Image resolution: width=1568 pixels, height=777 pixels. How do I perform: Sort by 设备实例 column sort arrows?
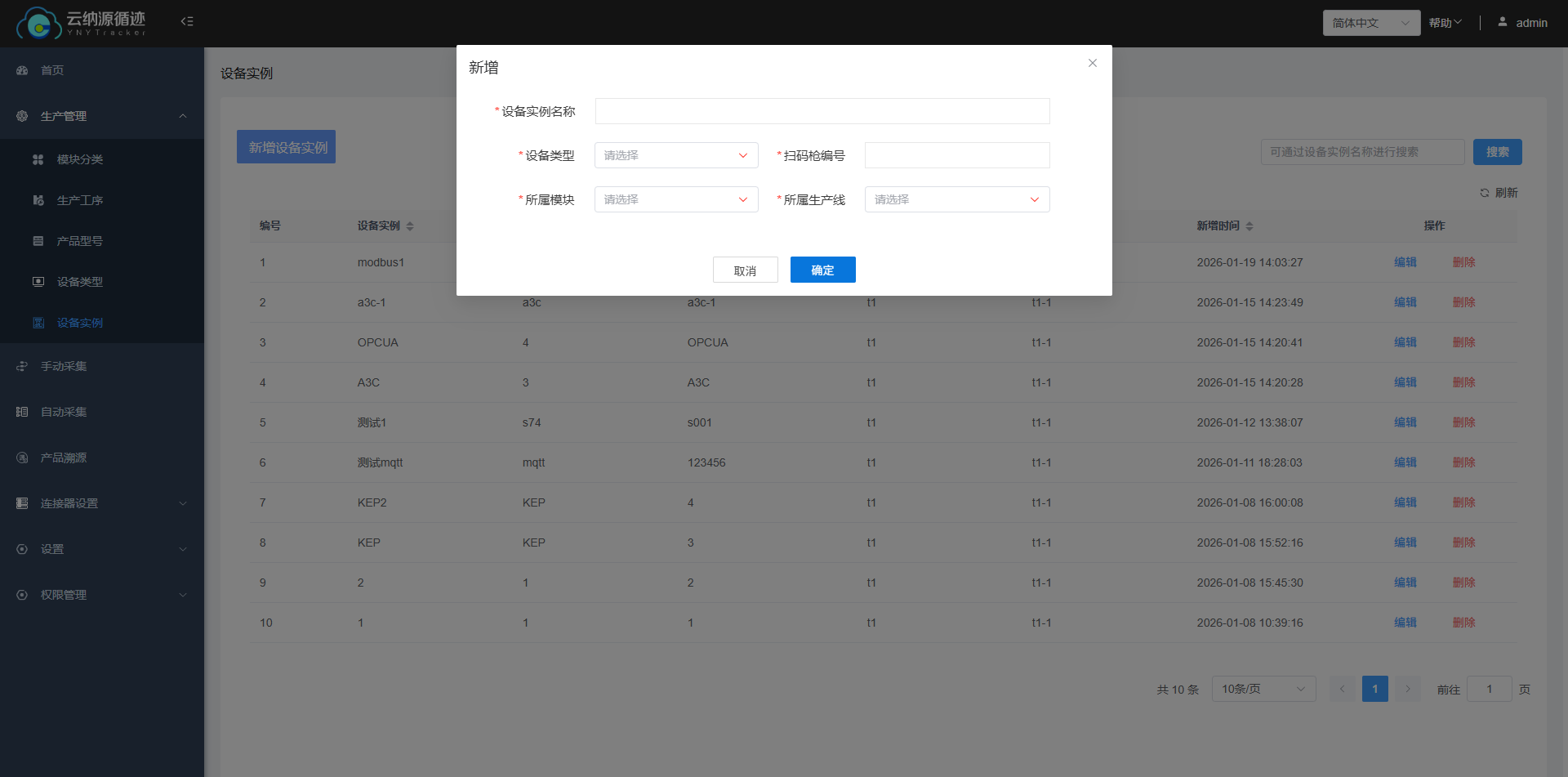[410, 226]
